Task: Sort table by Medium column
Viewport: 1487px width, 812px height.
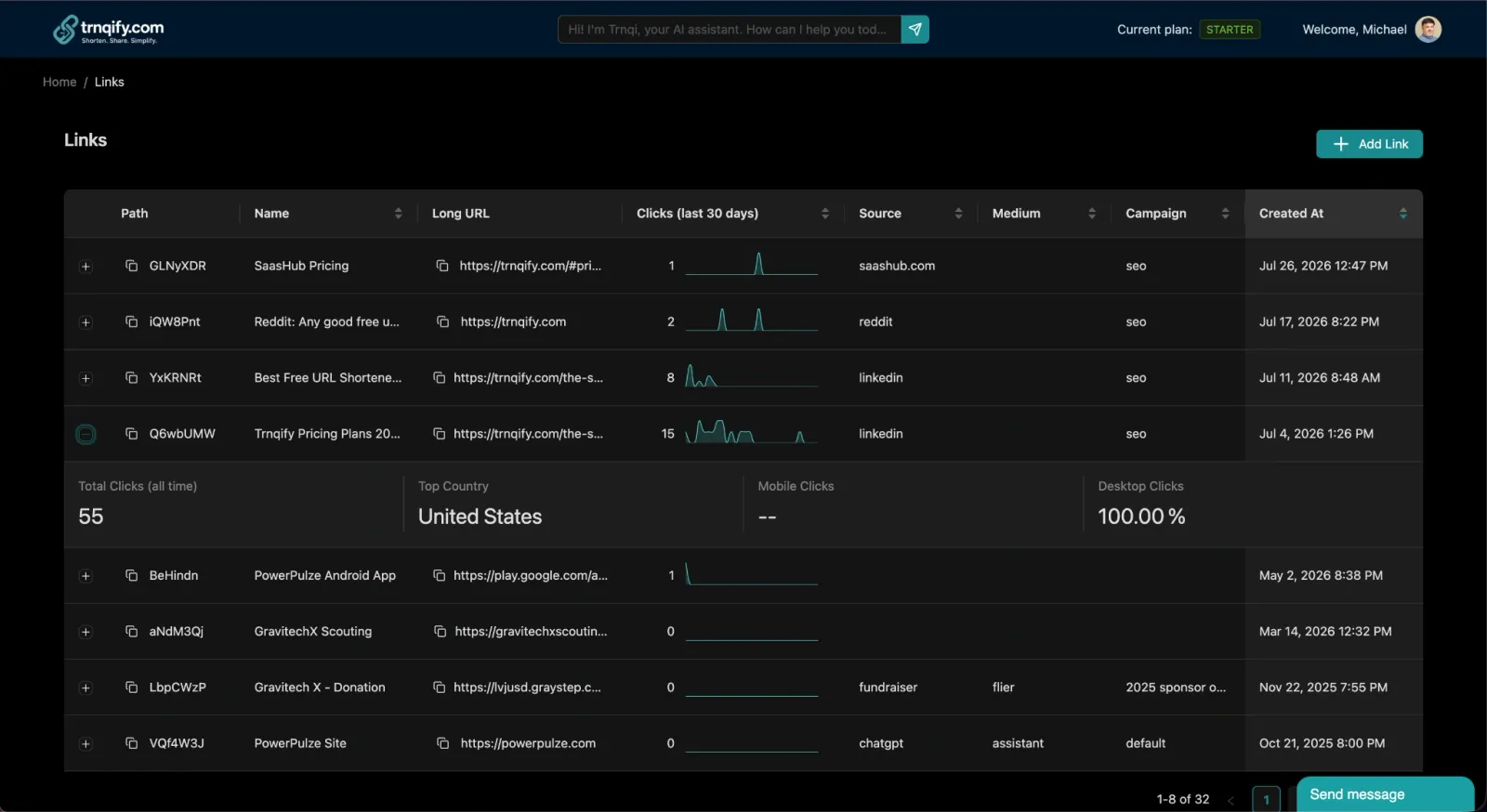Action: click(1092, 214)
